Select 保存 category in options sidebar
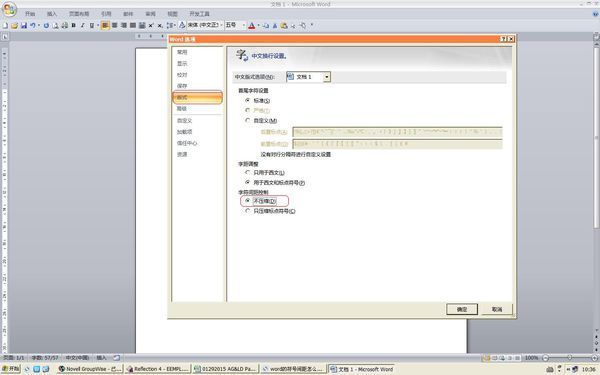Screen dimensions: 600x375 pos(197,86)
